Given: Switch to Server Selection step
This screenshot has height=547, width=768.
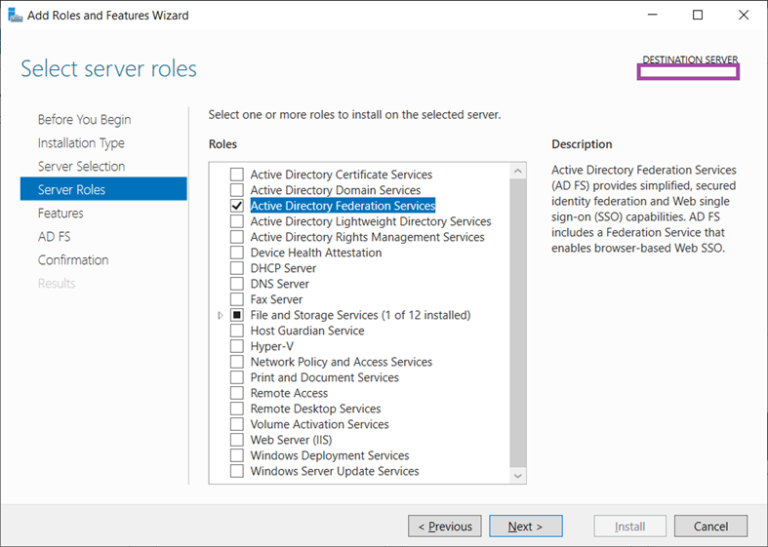Looking at the screenshot, I should [x=81, y=166].
